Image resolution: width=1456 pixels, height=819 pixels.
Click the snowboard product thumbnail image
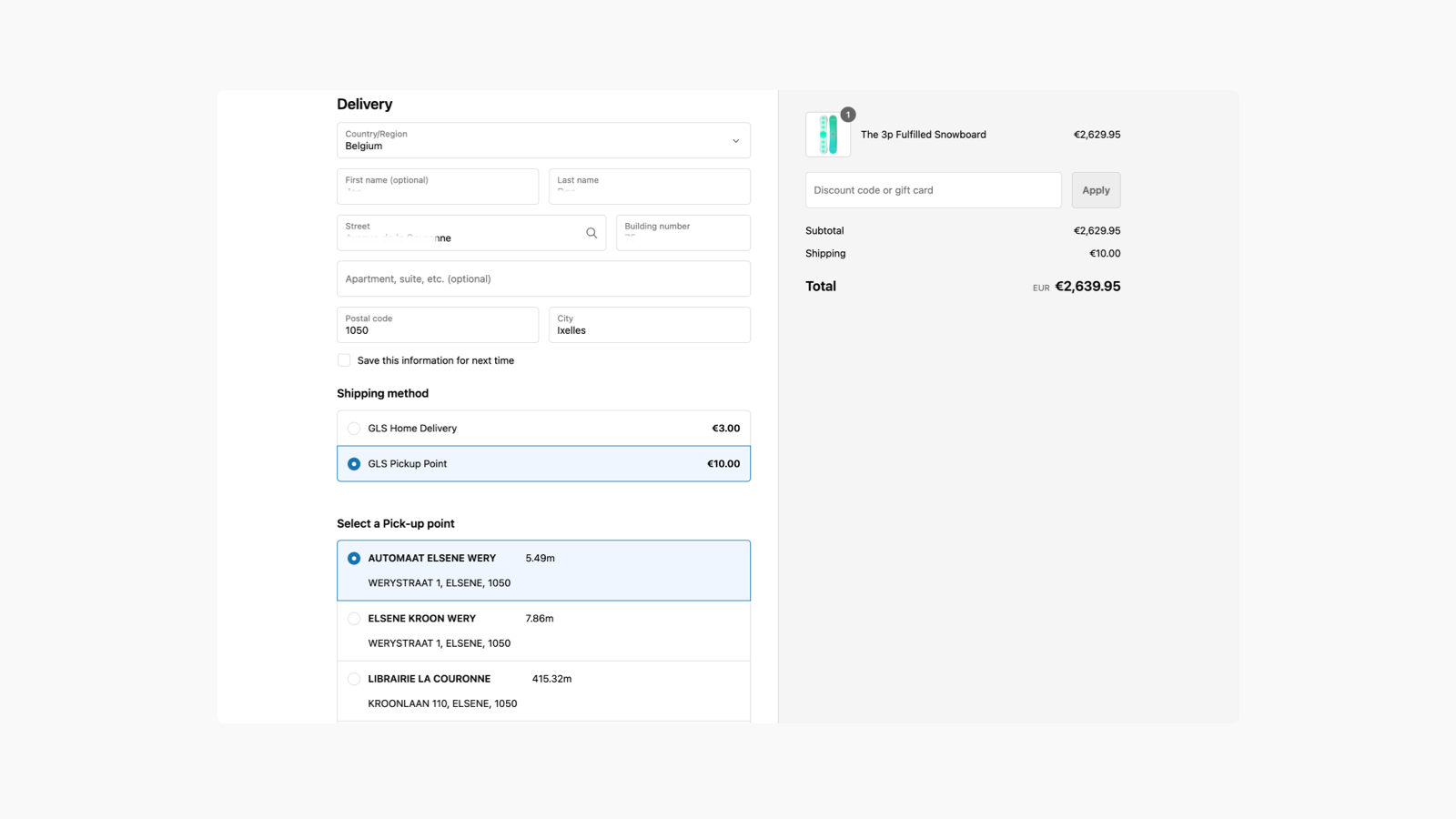[827, 134]
